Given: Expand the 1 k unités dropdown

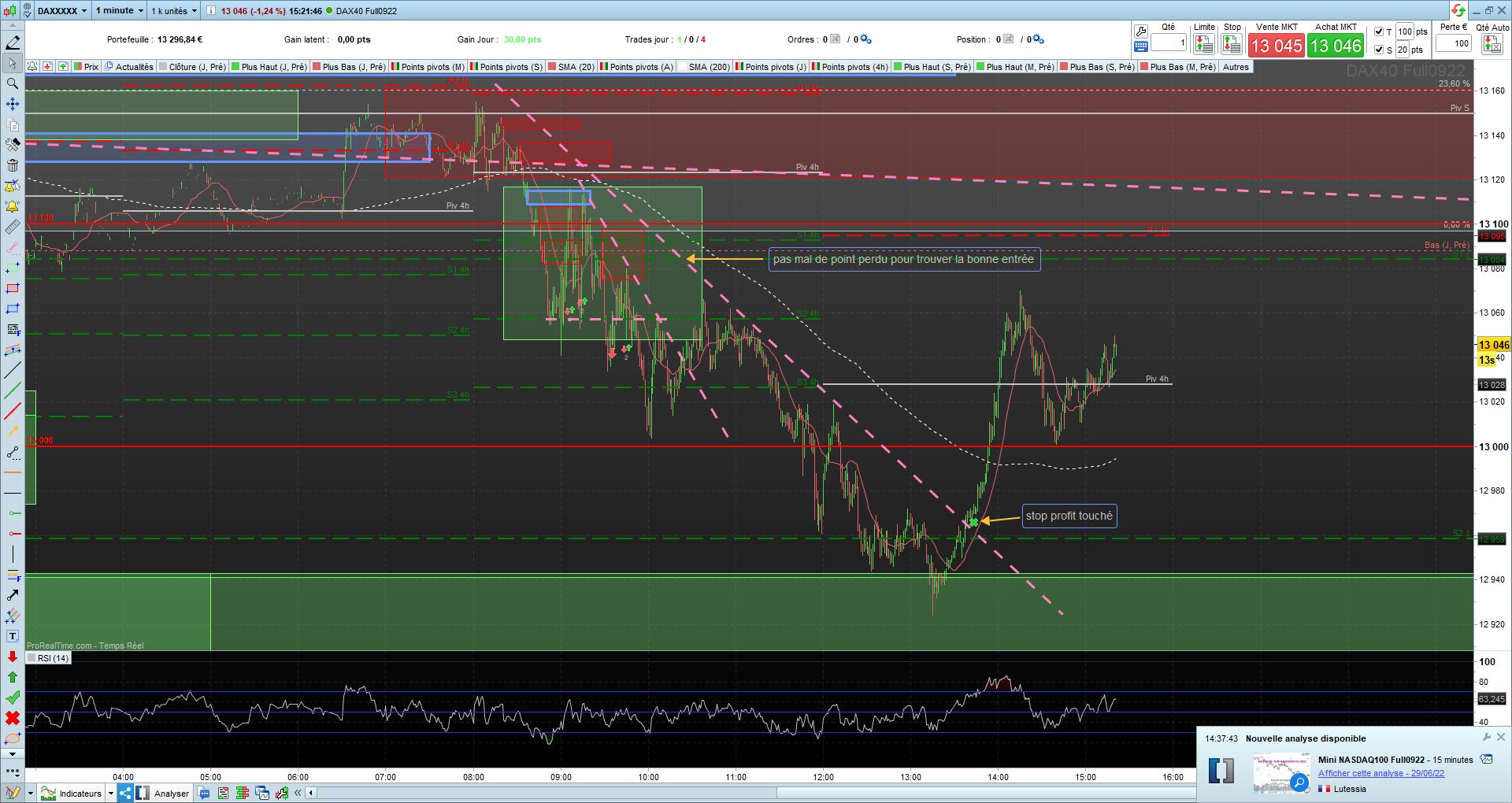Looking at the screenshot, I should [x=174, y=11].
